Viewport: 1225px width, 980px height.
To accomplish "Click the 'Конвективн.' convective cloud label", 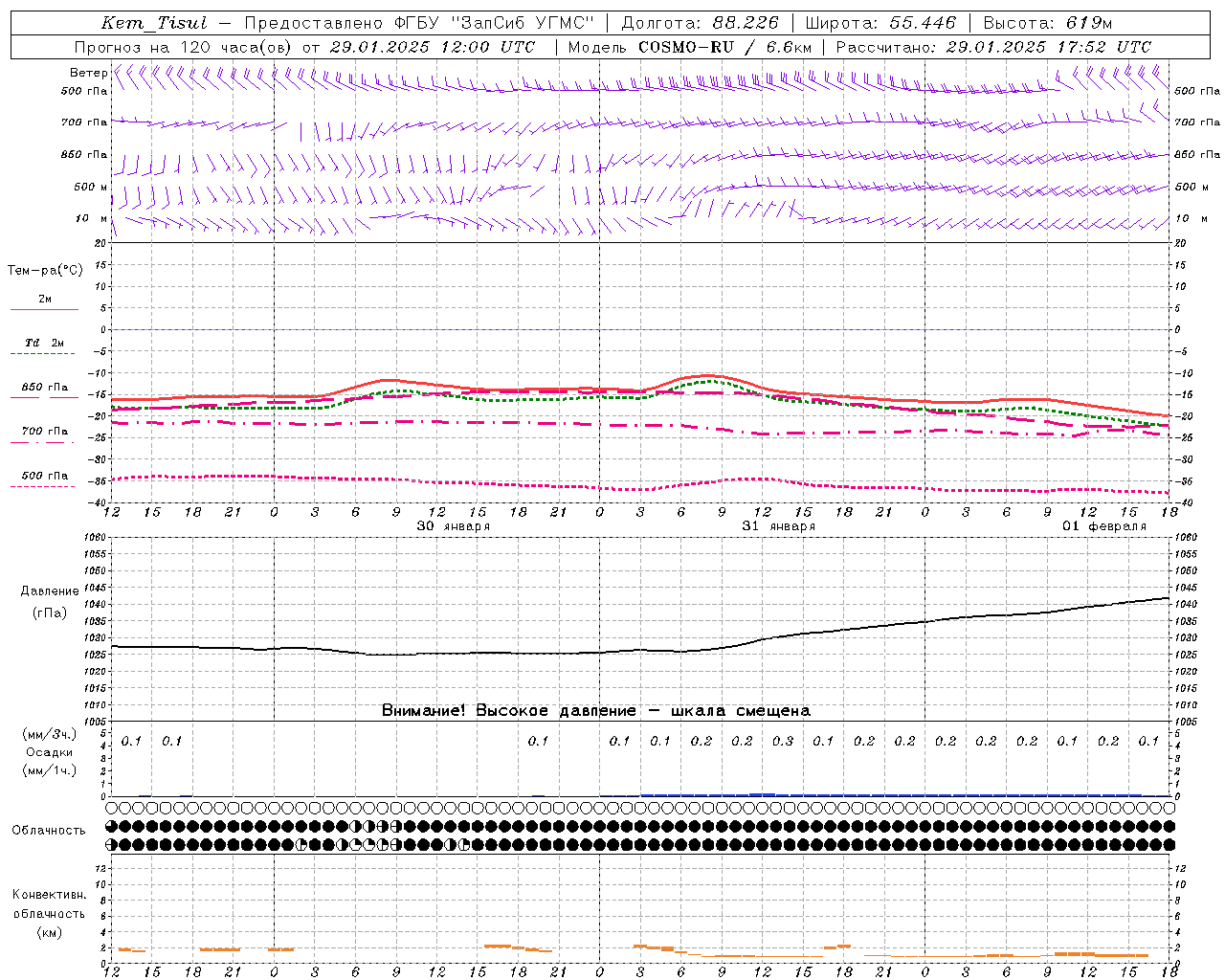I will [50, 895].
